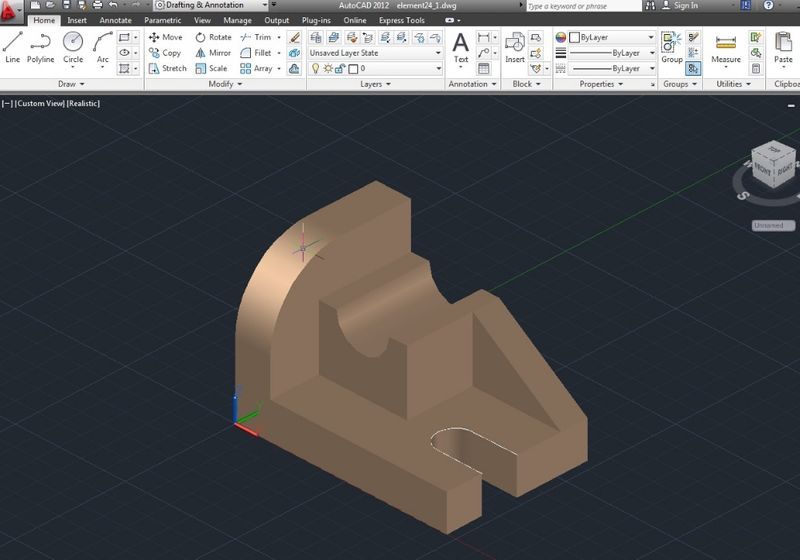800x560 pixels.
Task: Type keyword search input field
Action: (x=583, y=6)
